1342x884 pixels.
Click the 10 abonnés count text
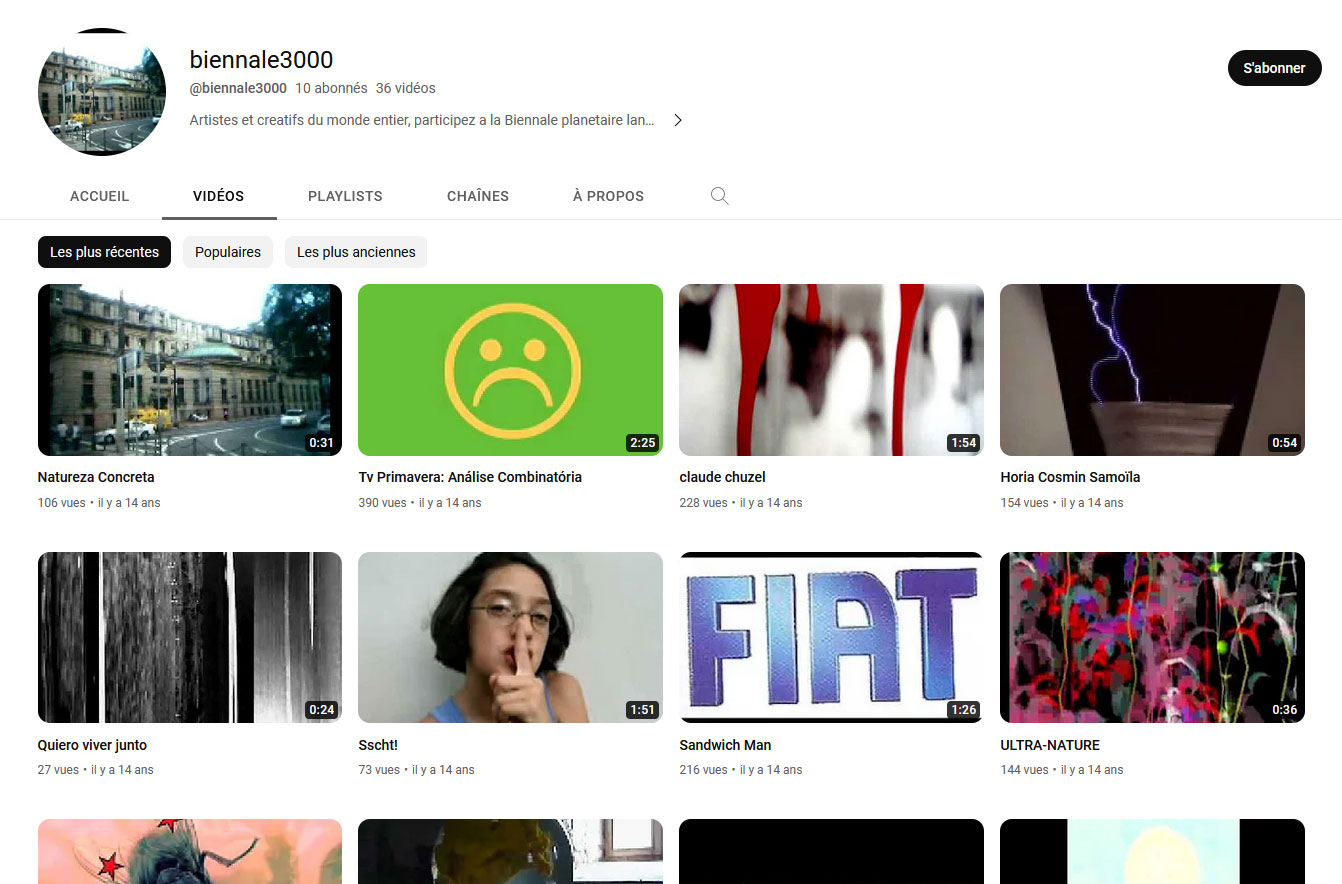(331, 88)
